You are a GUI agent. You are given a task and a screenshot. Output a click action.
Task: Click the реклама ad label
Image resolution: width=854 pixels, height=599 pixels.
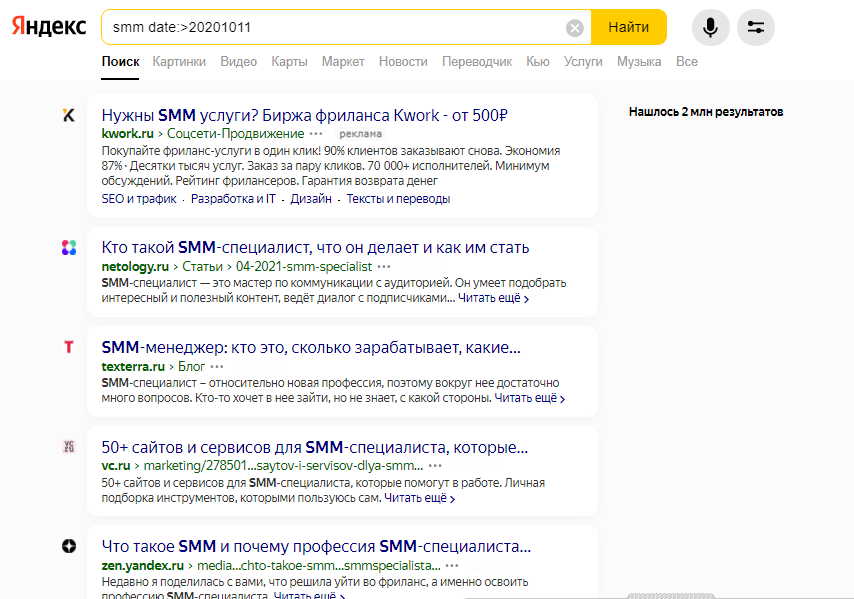pyautogui.click(x=361, y=134)
